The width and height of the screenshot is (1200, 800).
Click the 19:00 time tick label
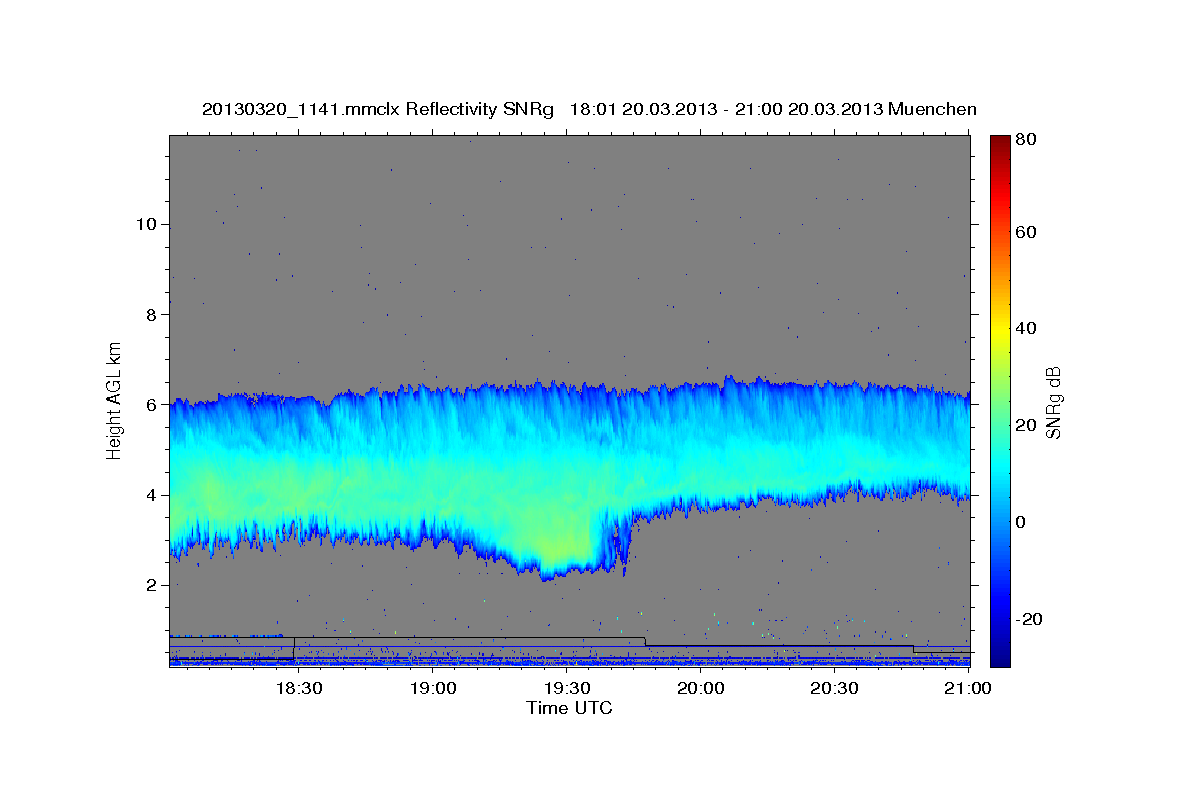pyautogui.click(x=433, y=688)
